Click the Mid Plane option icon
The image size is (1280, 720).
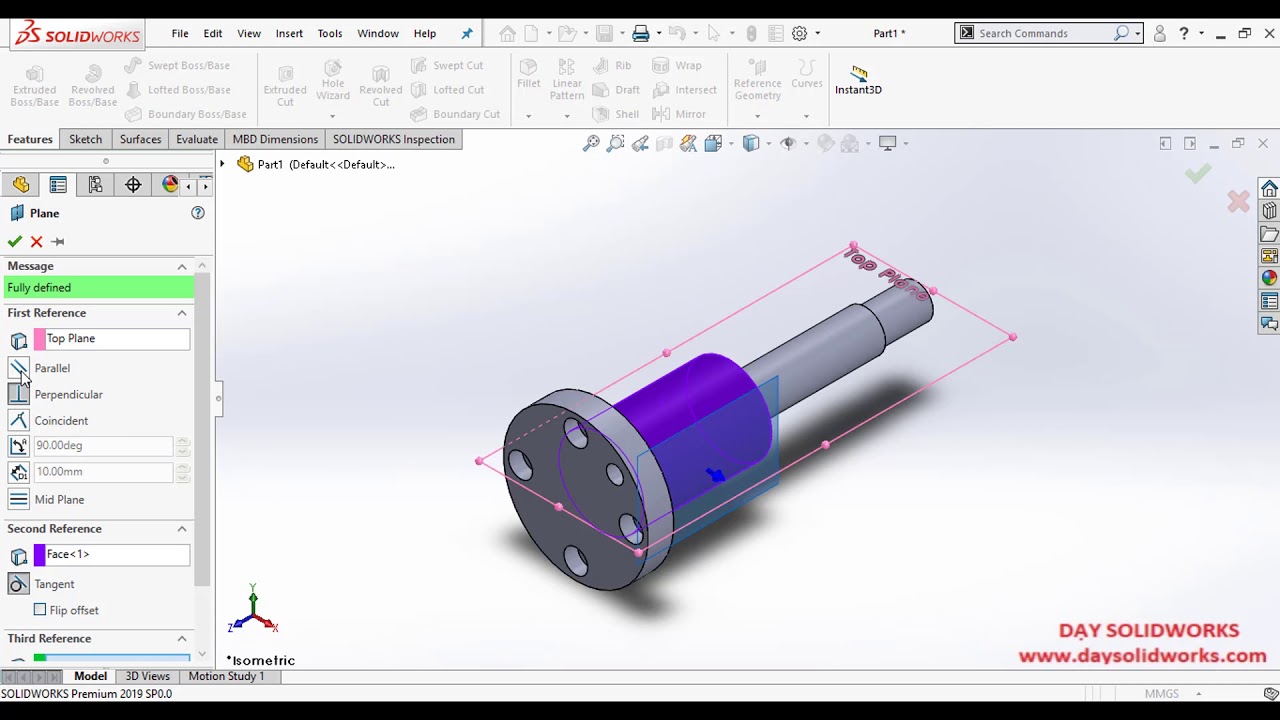point(18,499)
